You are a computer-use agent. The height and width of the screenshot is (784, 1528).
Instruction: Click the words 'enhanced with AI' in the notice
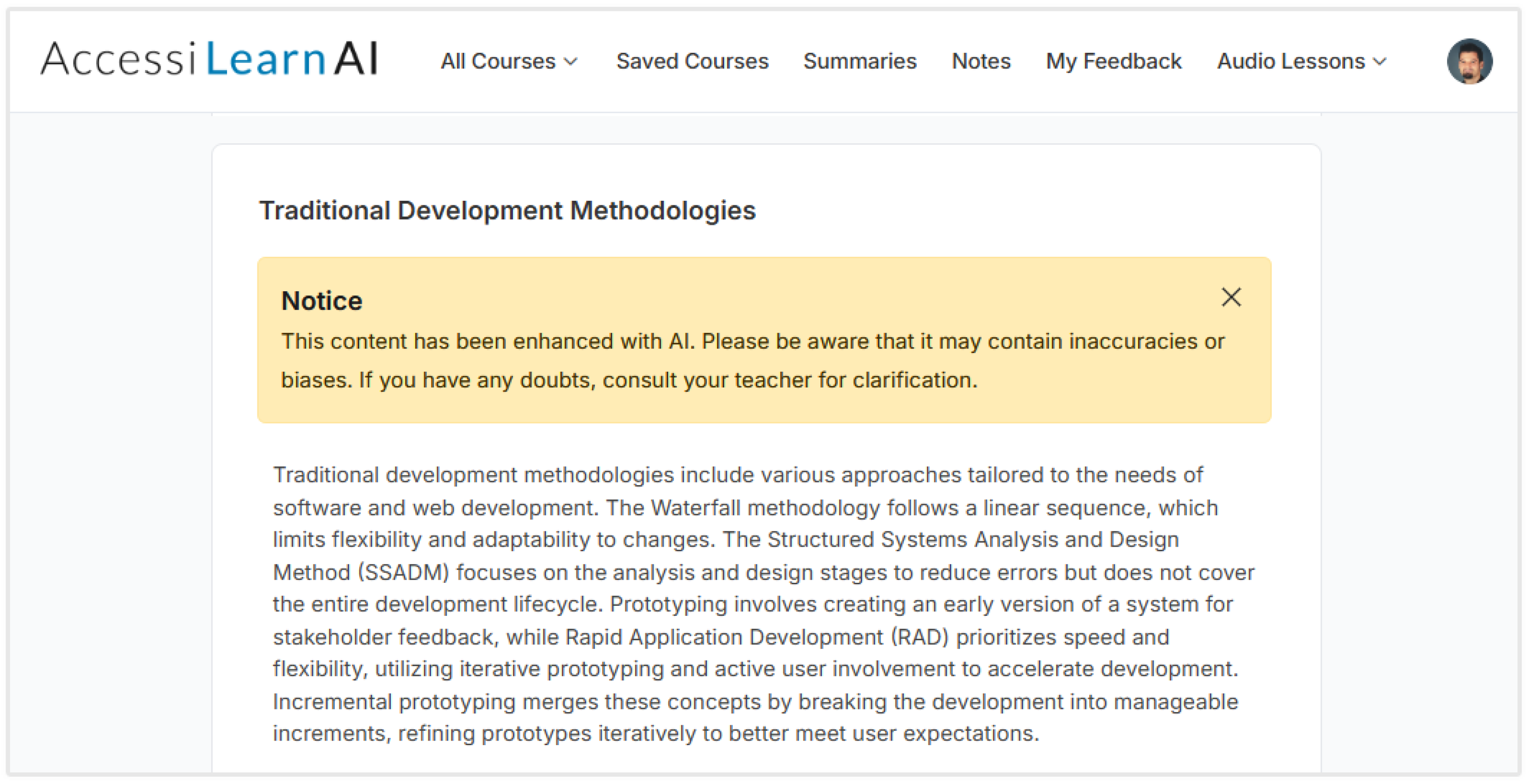tap(603, 342)
